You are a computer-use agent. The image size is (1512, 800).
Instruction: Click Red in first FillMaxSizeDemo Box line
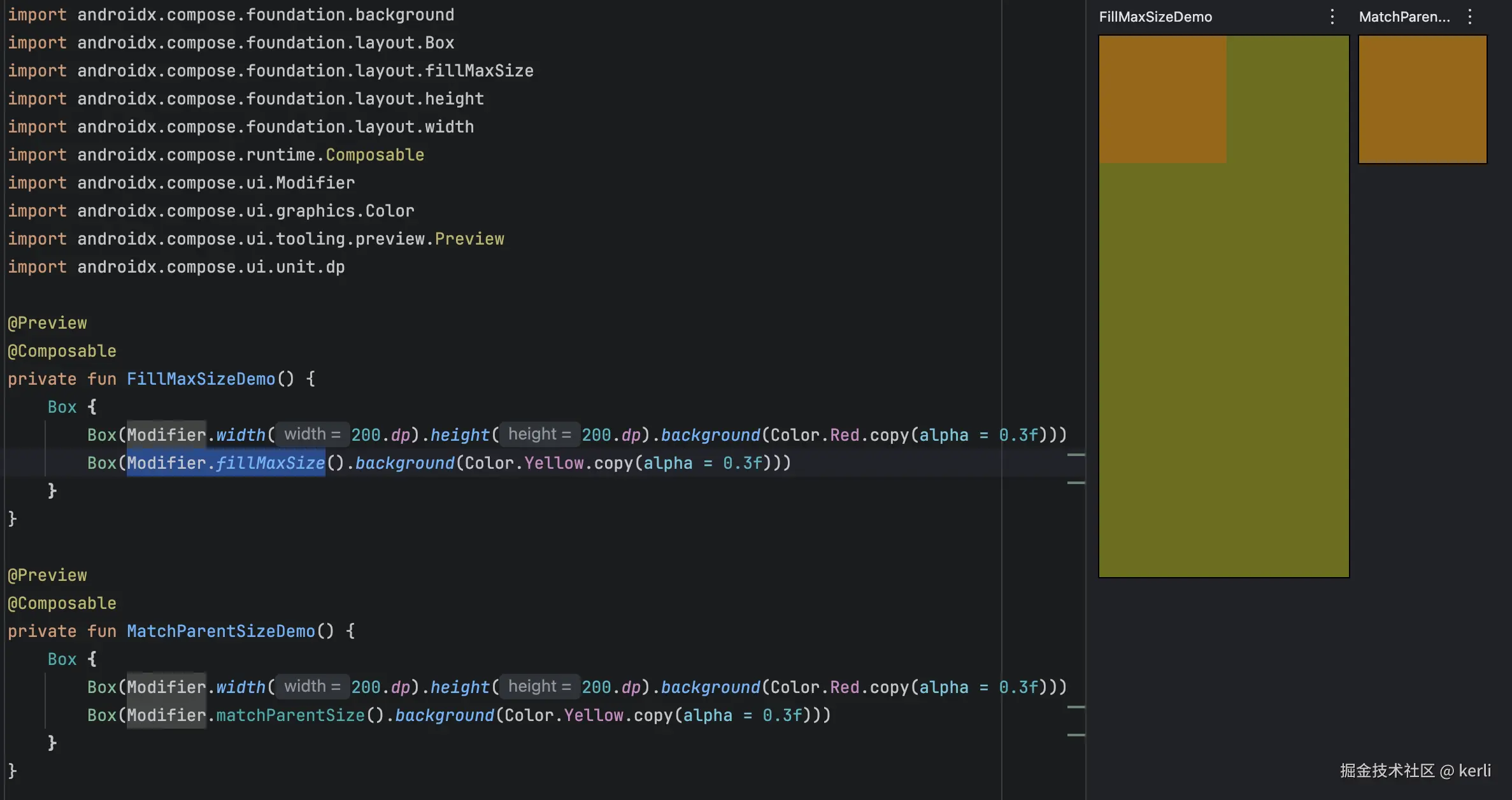tap(844, 435)
